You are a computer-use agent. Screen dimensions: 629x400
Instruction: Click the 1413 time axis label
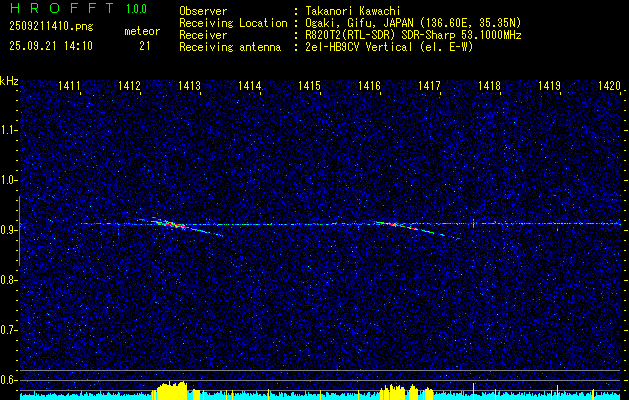tap(189, 85)
